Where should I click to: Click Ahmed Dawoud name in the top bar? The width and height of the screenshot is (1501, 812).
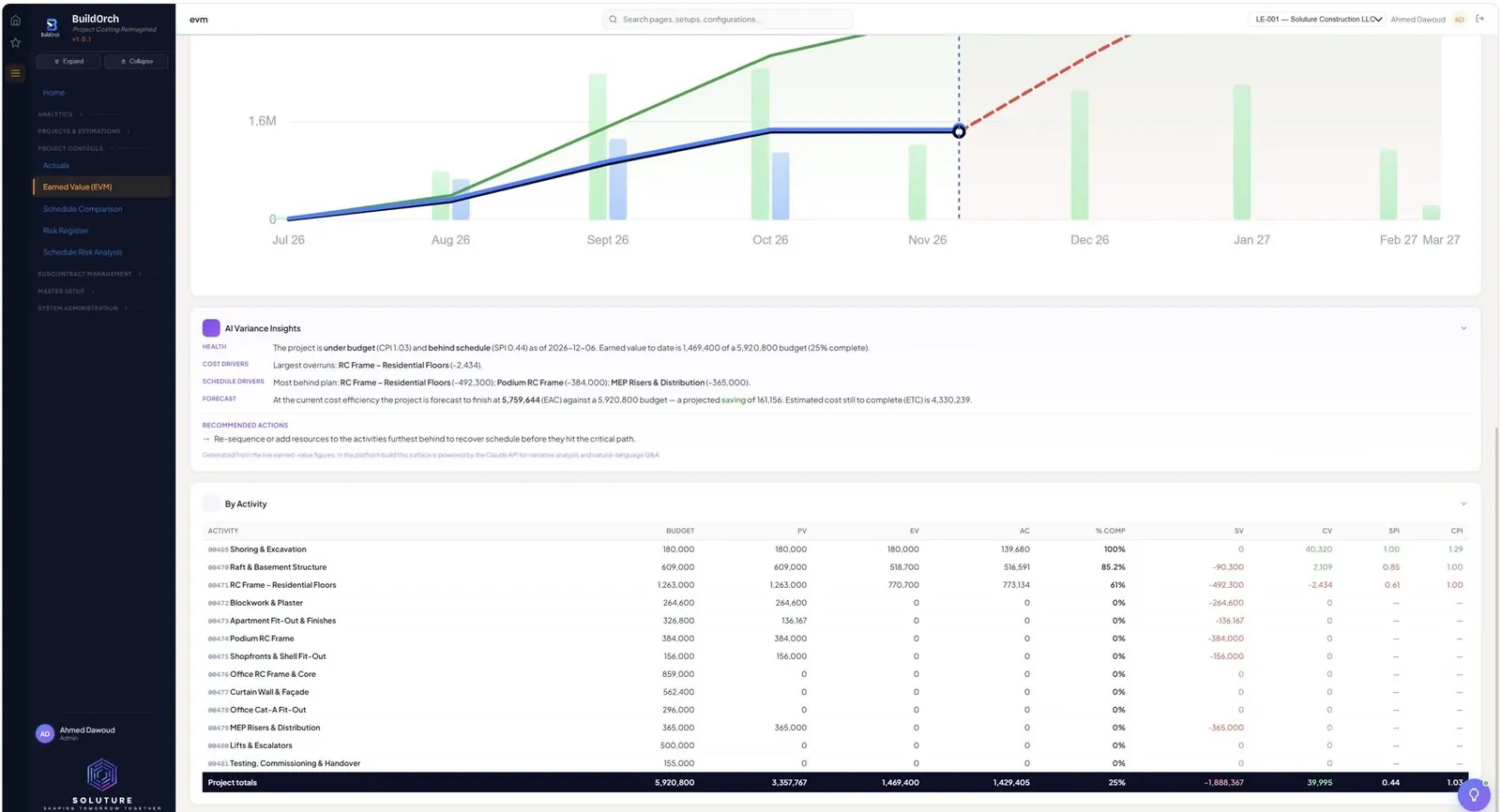1418,19
